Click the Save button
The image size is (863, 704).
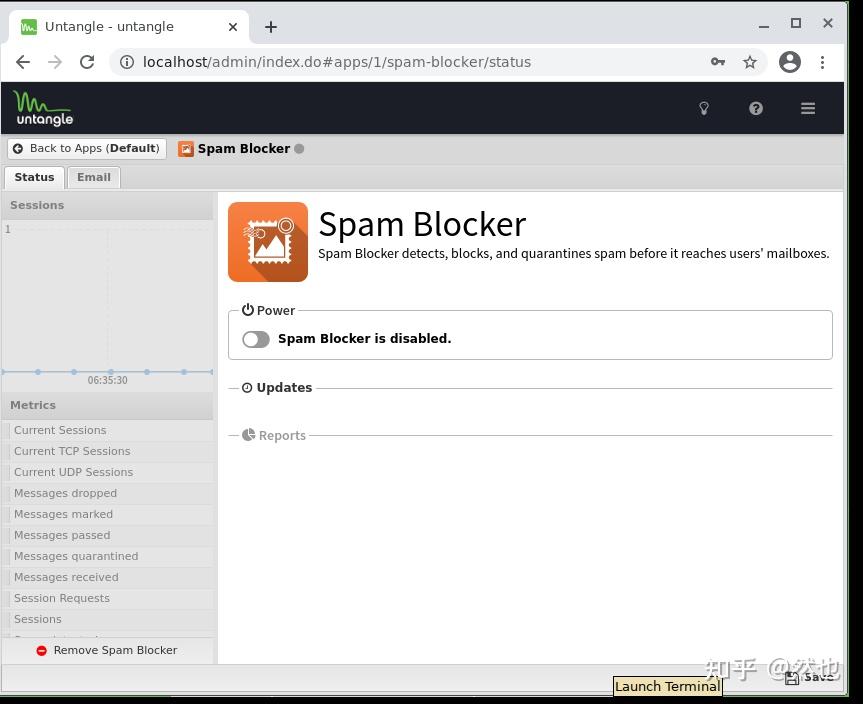809,677
